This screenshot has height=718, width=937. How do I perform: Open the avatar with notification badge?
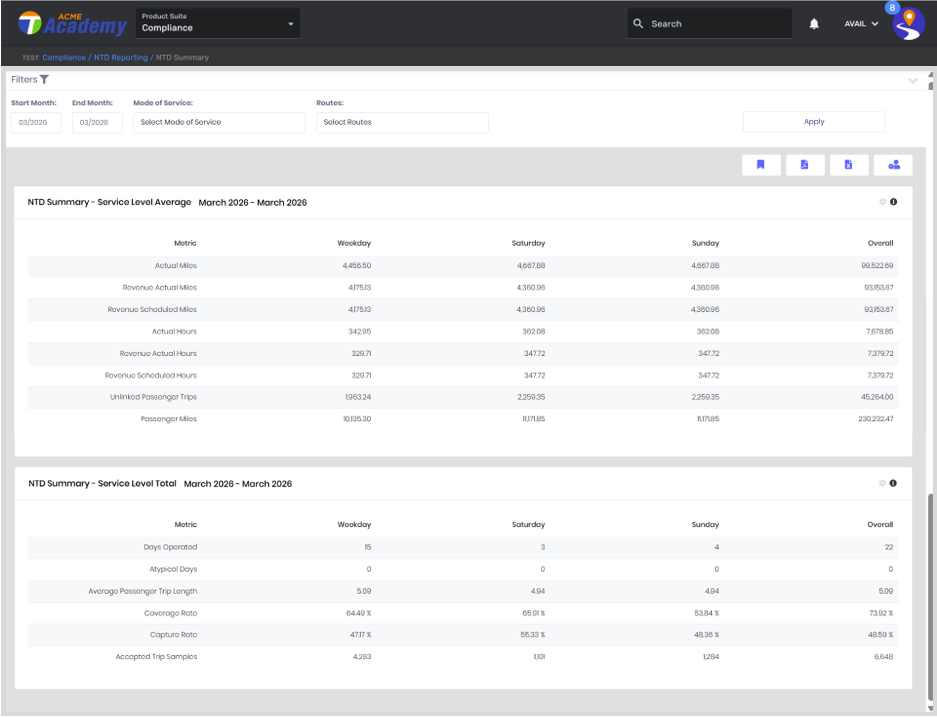[x=907, y=23]
